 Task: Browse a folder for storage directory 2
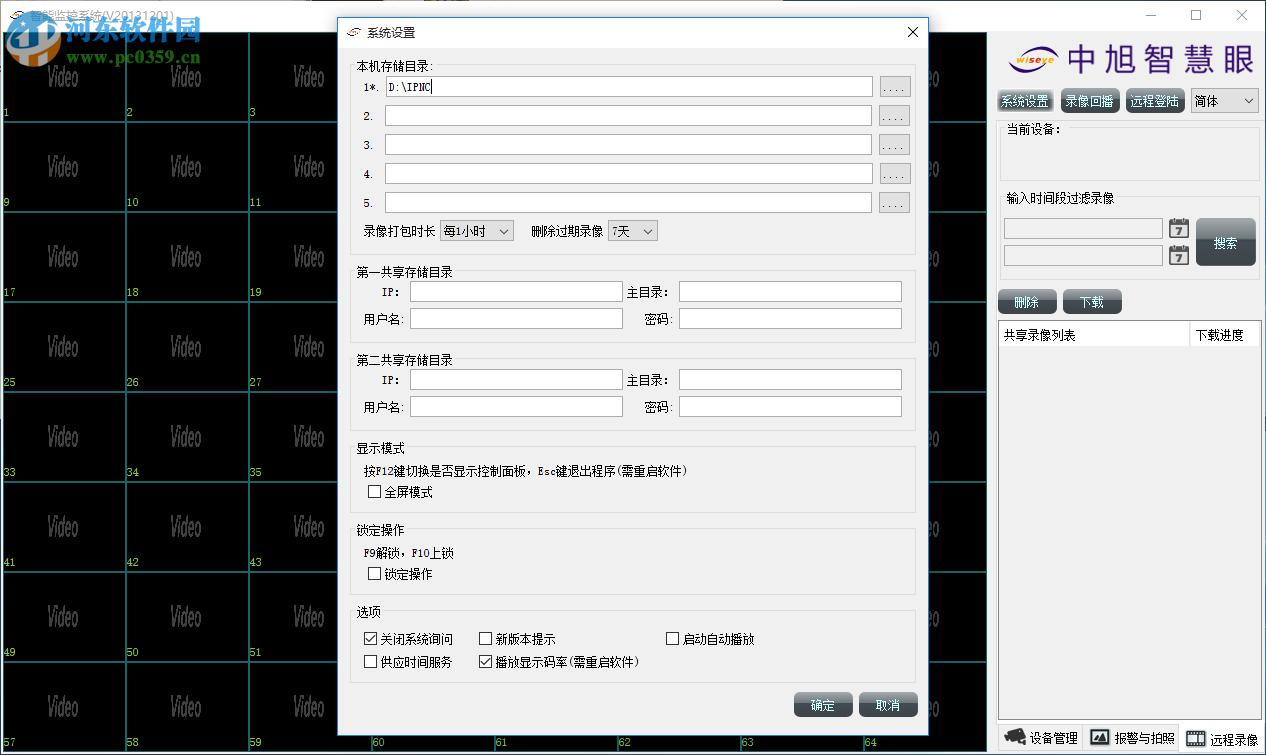tap(894, 115)
